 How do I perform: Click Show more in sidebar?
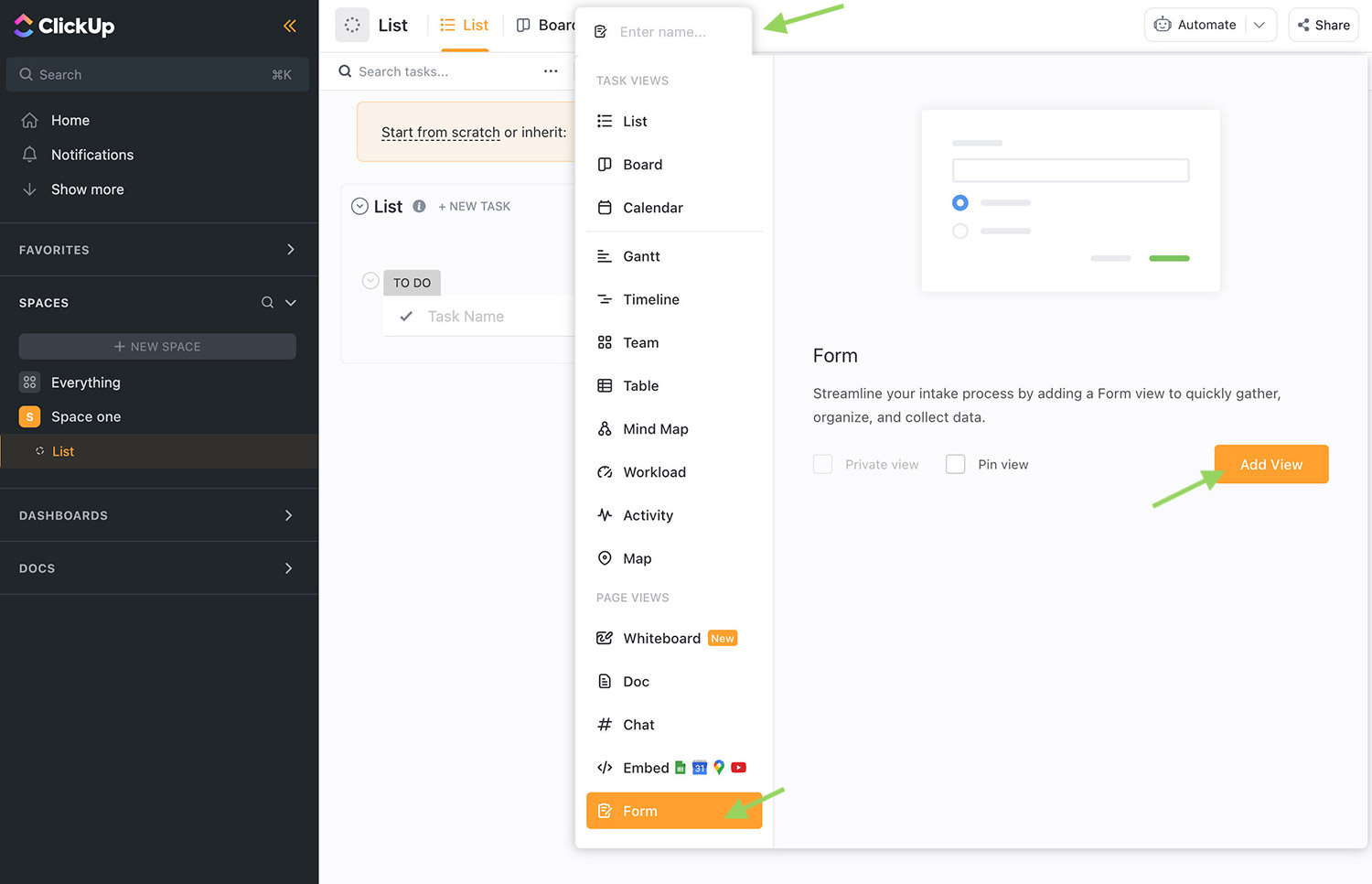point(87,189)
